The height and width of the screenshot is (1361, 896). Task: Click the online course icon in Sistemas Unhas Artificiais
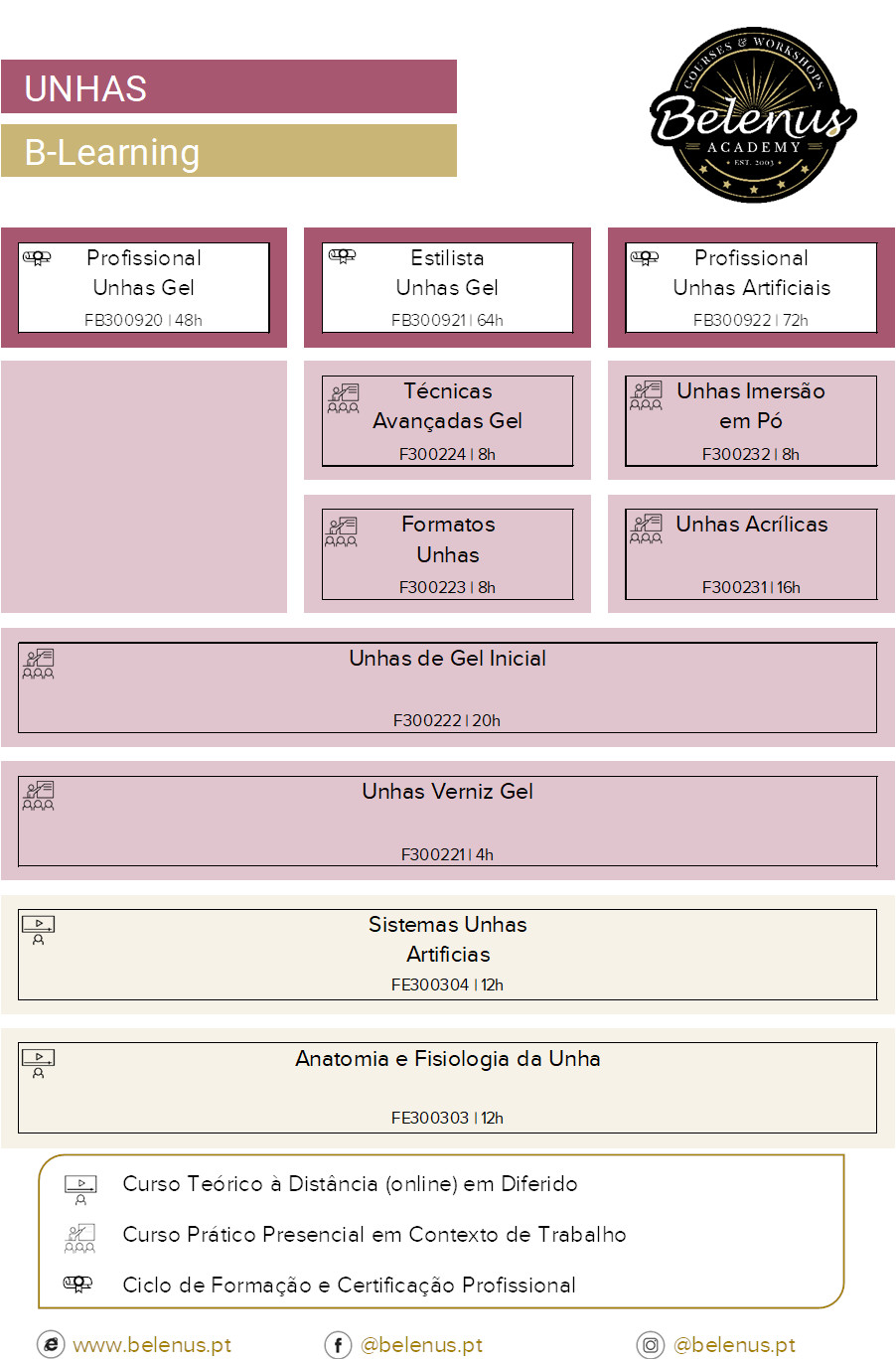38,929
